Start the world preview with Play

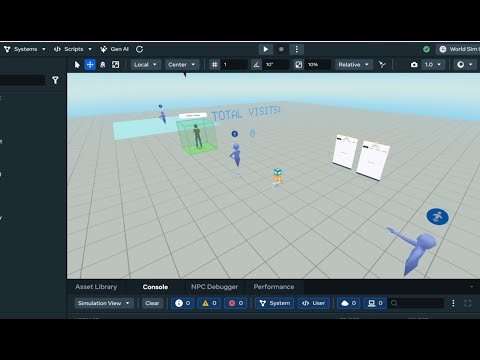click(266, 49)
